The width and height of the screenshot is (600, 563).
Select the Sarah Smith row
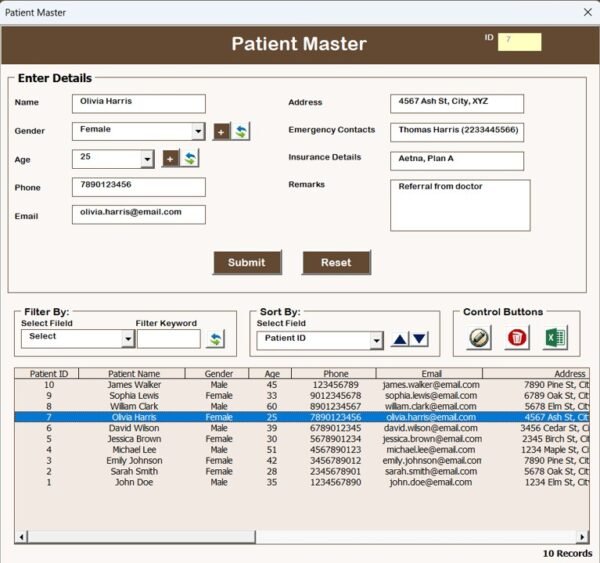click(302, 471)
